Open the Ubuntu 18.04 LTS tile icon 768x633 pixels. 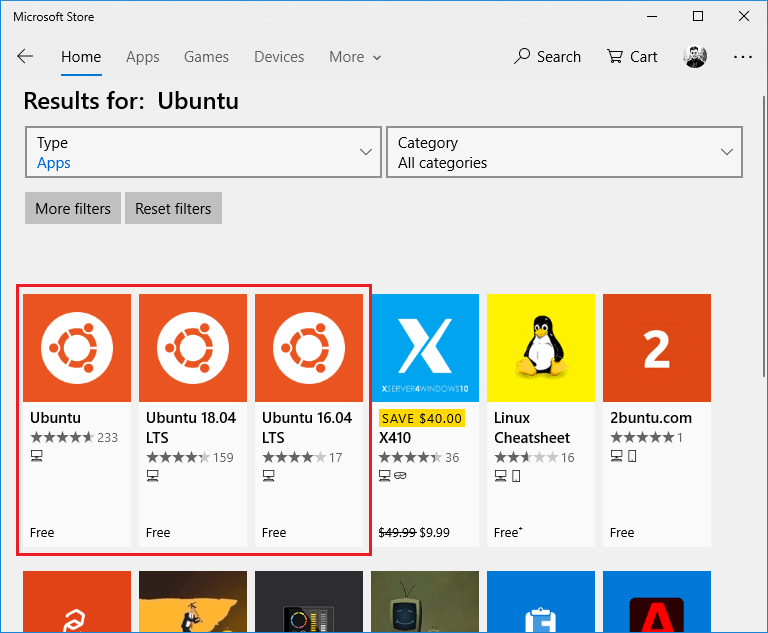click(193, 348)
